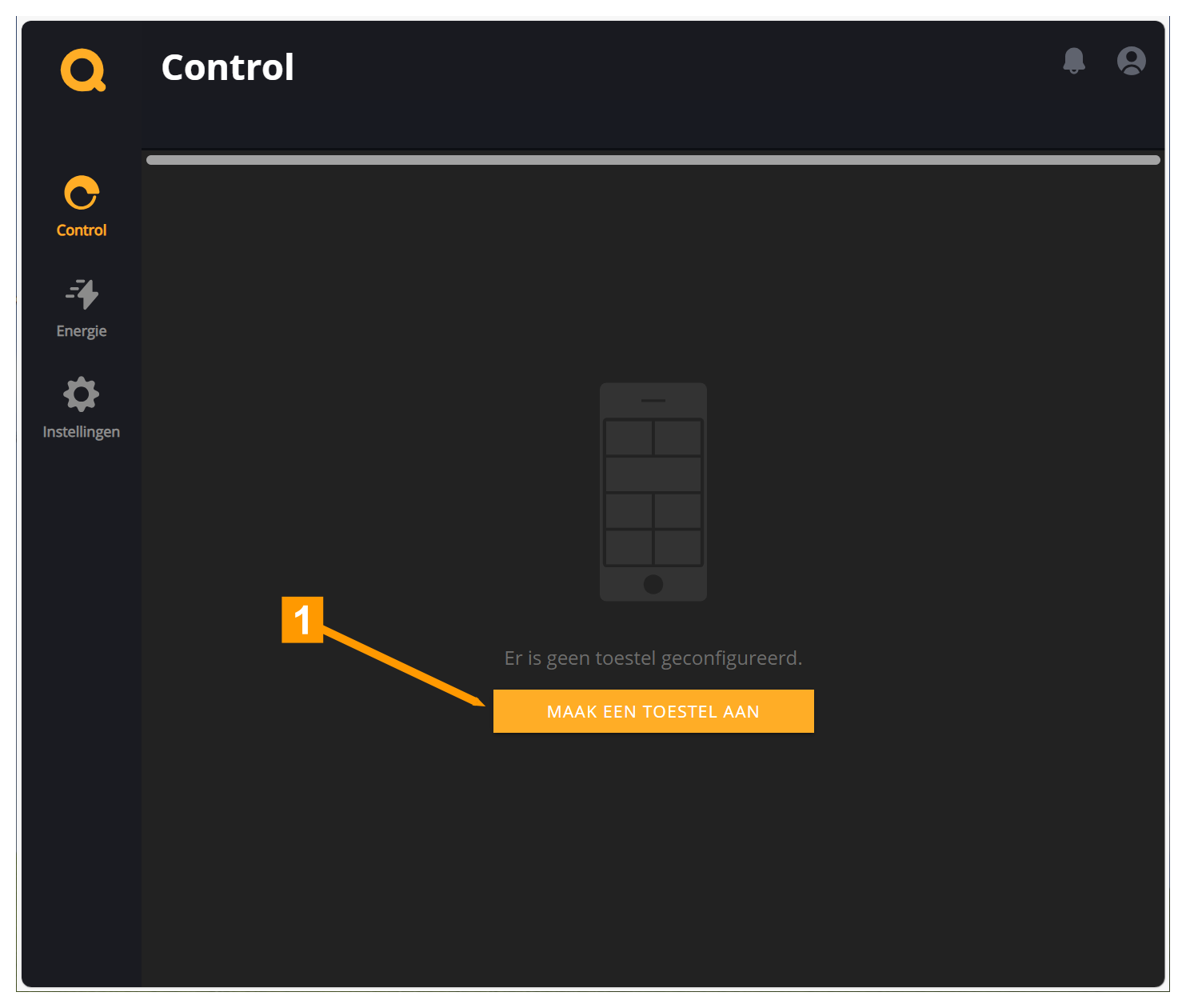Click the white Control page heading
1186x1008 pixels.
228,67
